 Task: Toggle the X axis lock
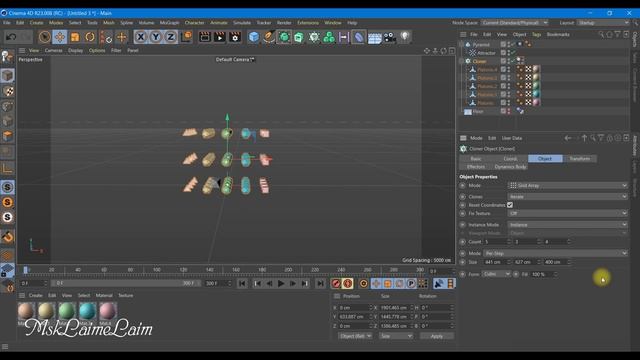click(x=140, y=37)
